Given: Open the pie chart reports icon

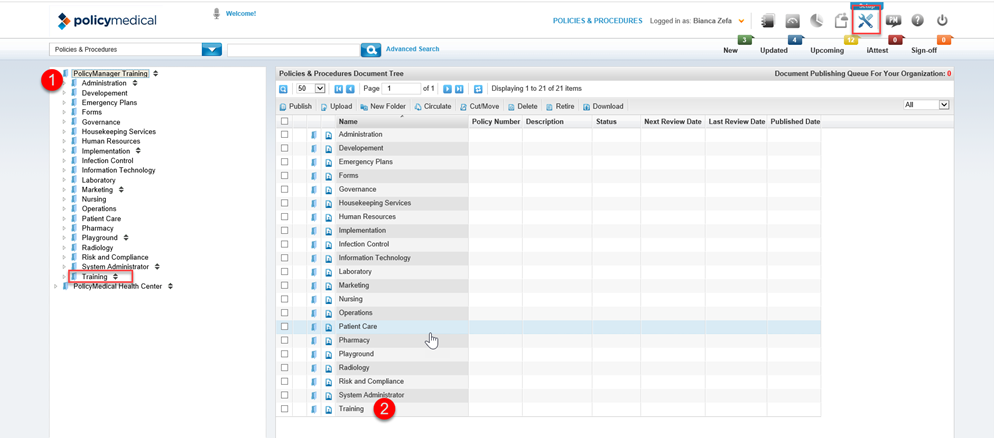Looking at the screenshot, I should (x=816, y=21).
